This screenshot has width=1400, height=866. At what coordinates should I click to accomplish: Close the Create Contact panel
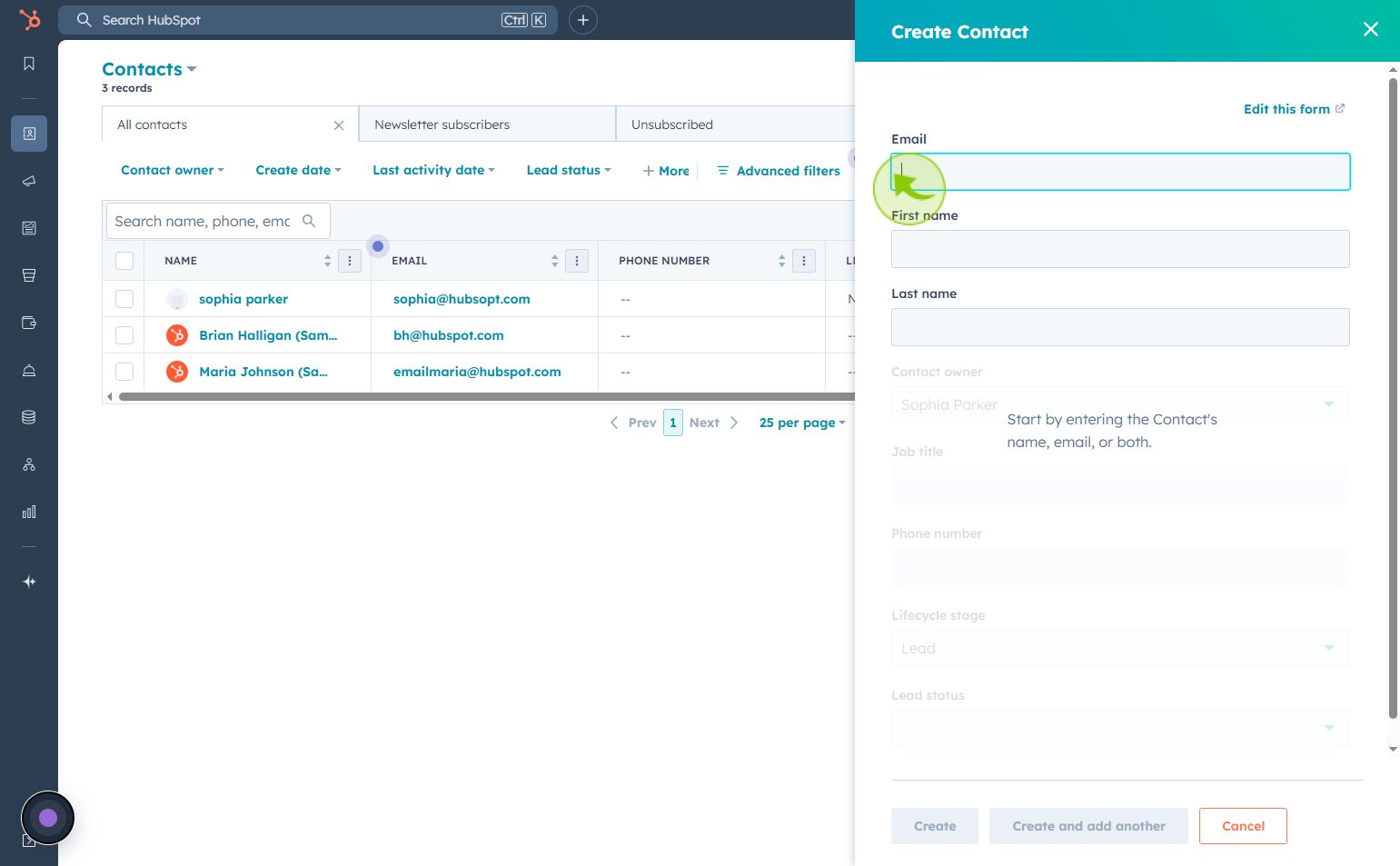[1370, 29]
